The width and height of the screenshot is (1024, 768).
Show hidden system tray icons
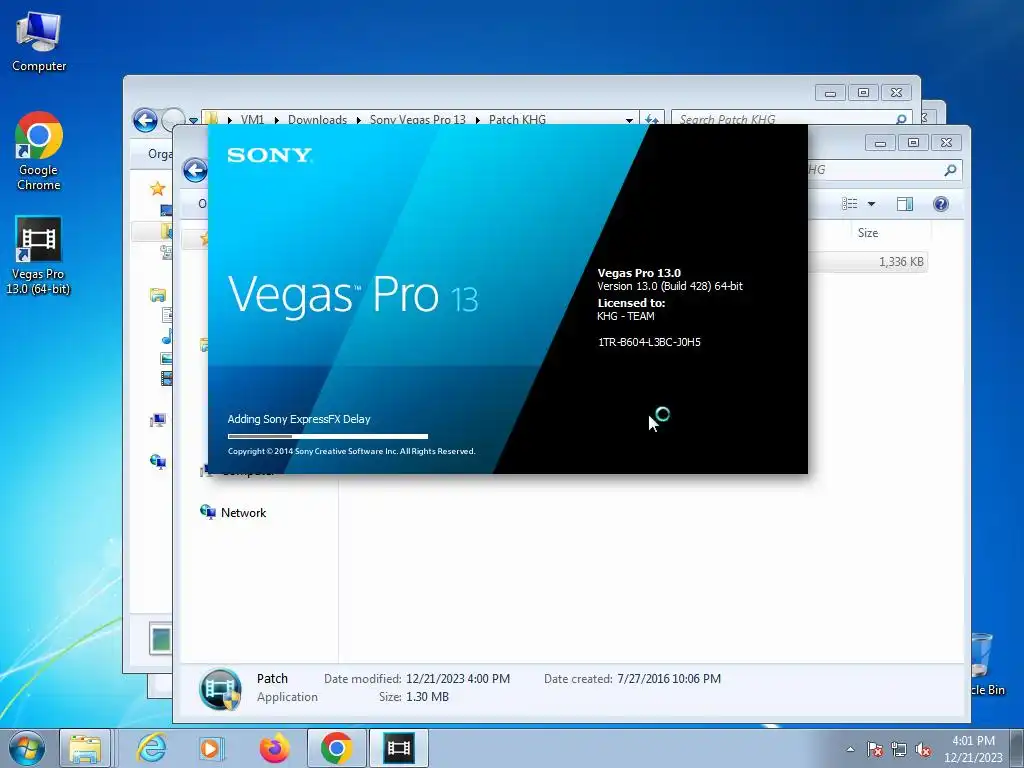[x=850, y=750]
